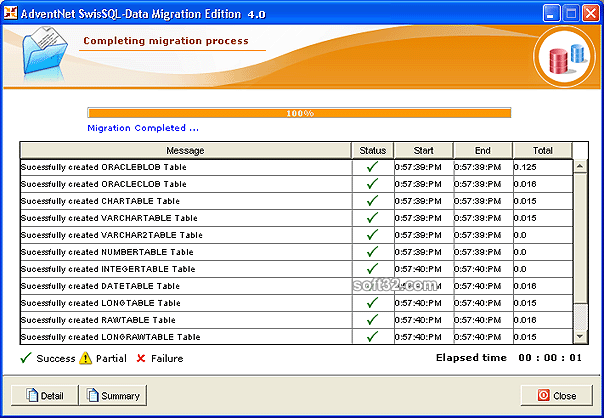Screen dimensions: 604x418
Task: Select 'Sucessfully created DATETABLE Table' message
Action: click(100, 286)
